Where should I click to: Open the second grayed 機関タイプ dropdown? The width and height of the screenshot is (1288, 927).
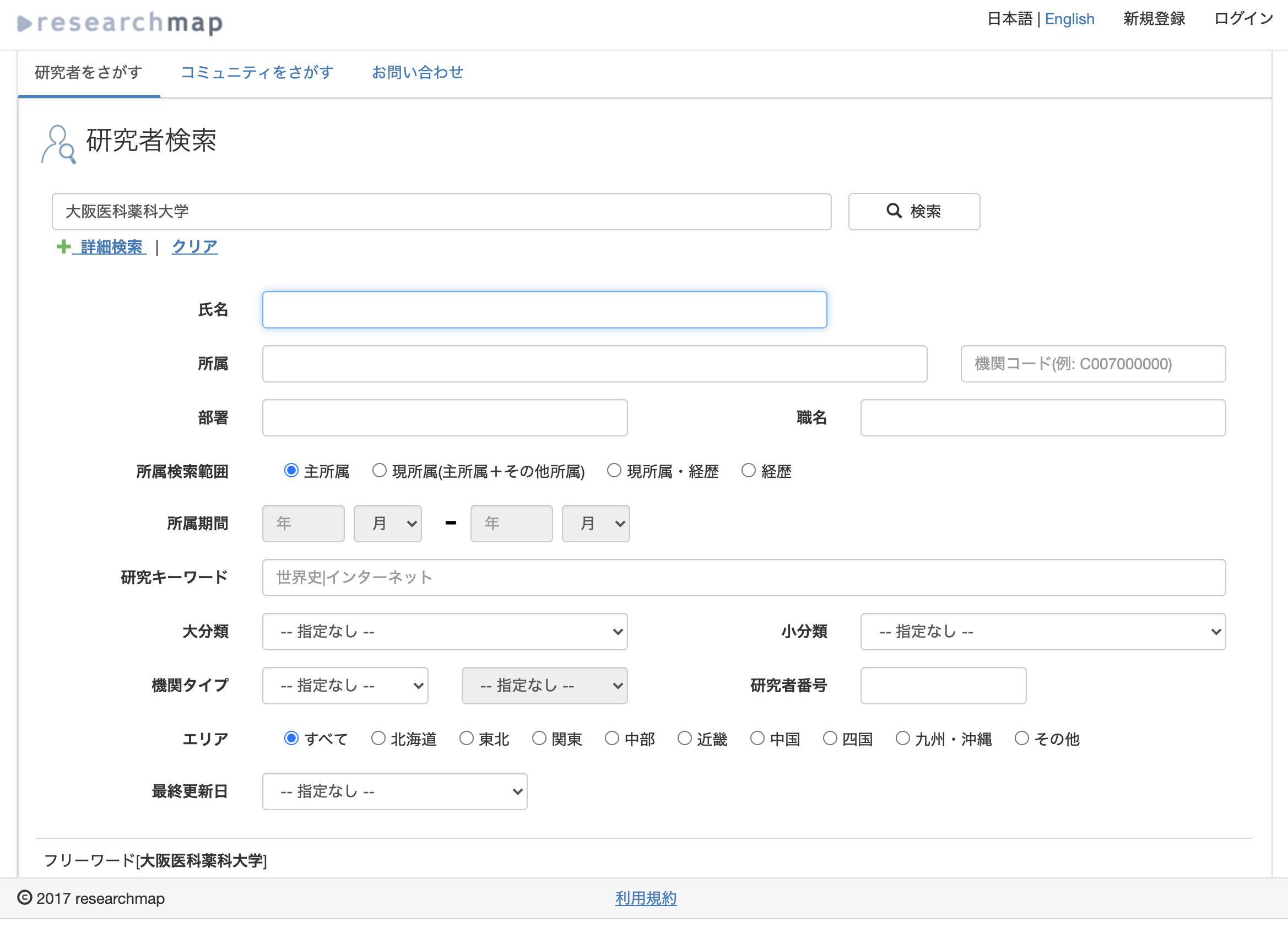[x=545, y=685]
